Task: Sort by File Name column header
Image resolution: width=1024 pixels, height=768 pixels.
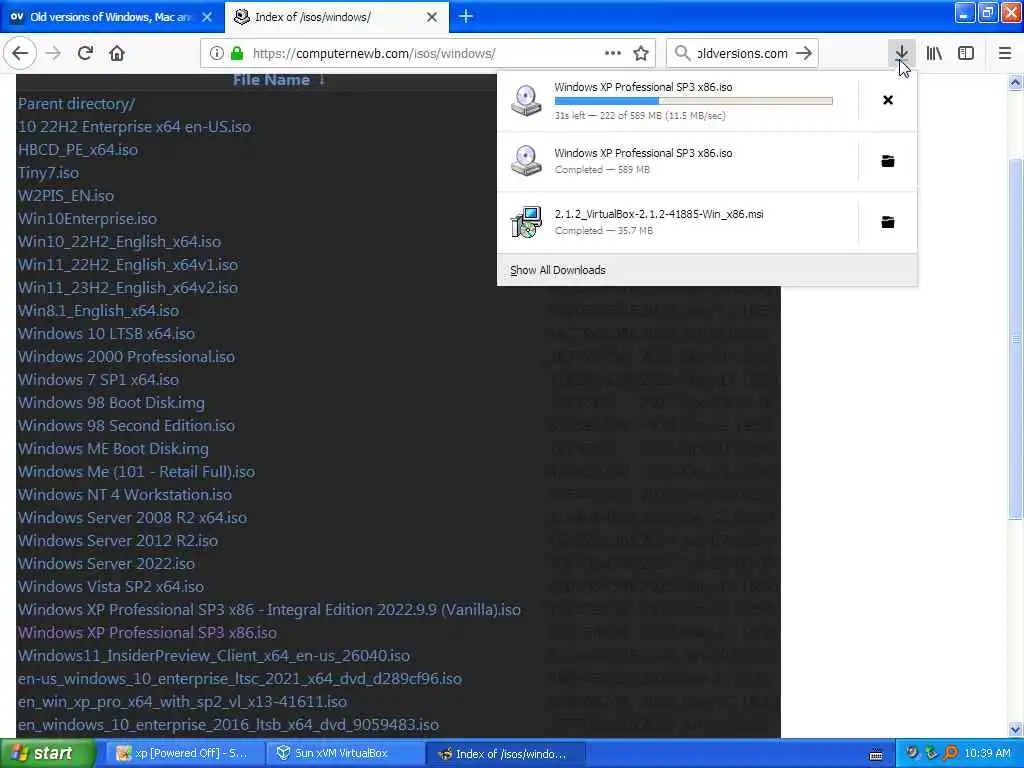Action: click(271, 80)
